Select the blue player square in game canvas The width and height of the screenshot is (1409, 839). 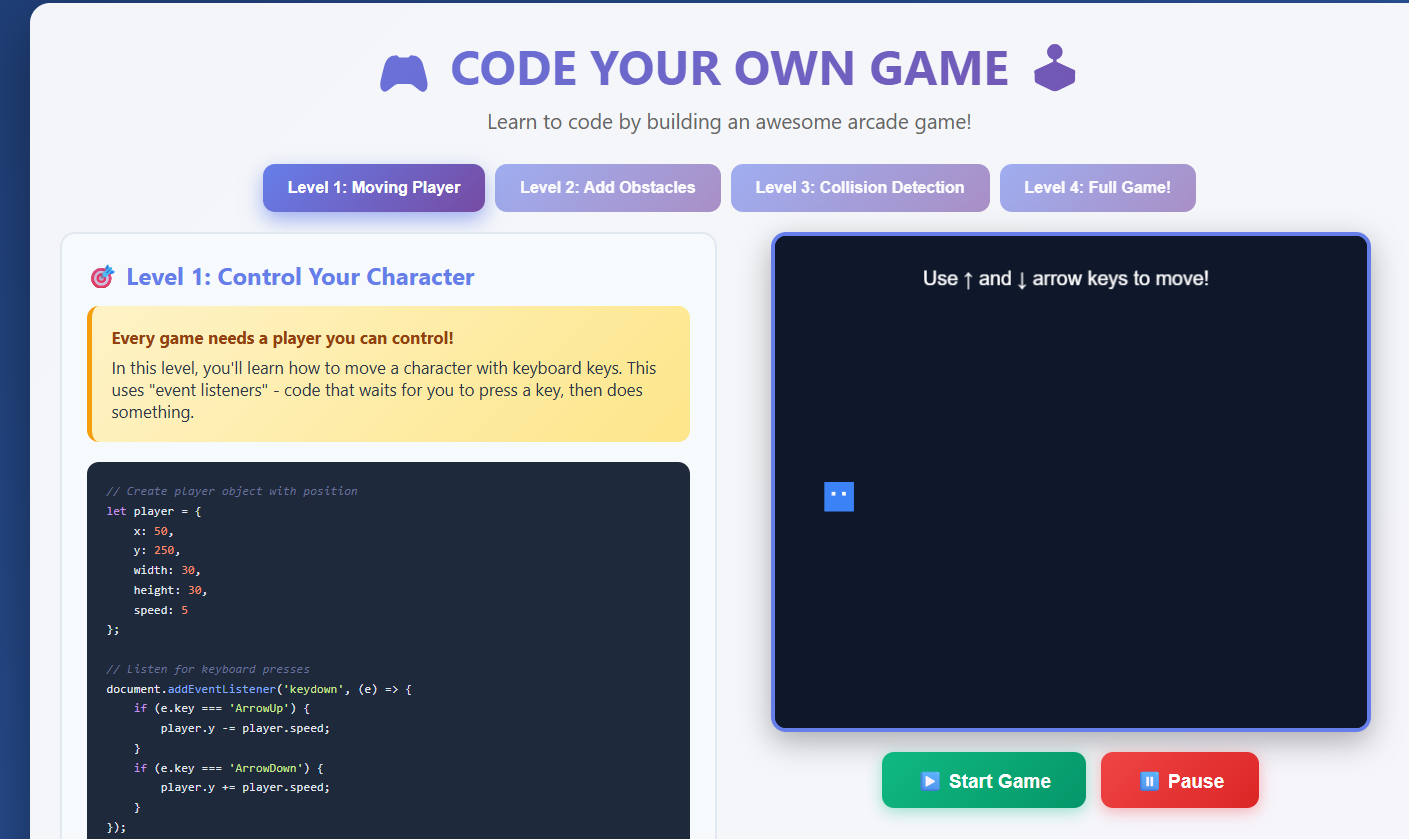tap(839, 496)
